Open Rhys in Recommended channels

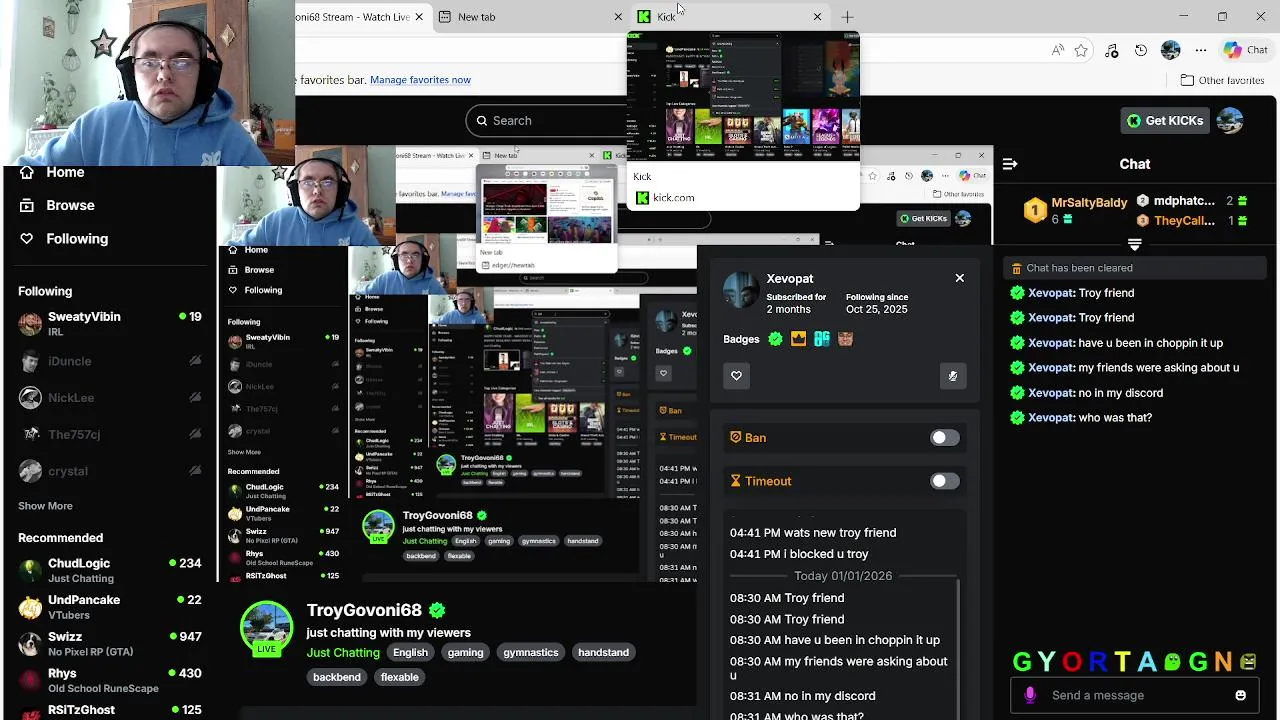[110, 680]
